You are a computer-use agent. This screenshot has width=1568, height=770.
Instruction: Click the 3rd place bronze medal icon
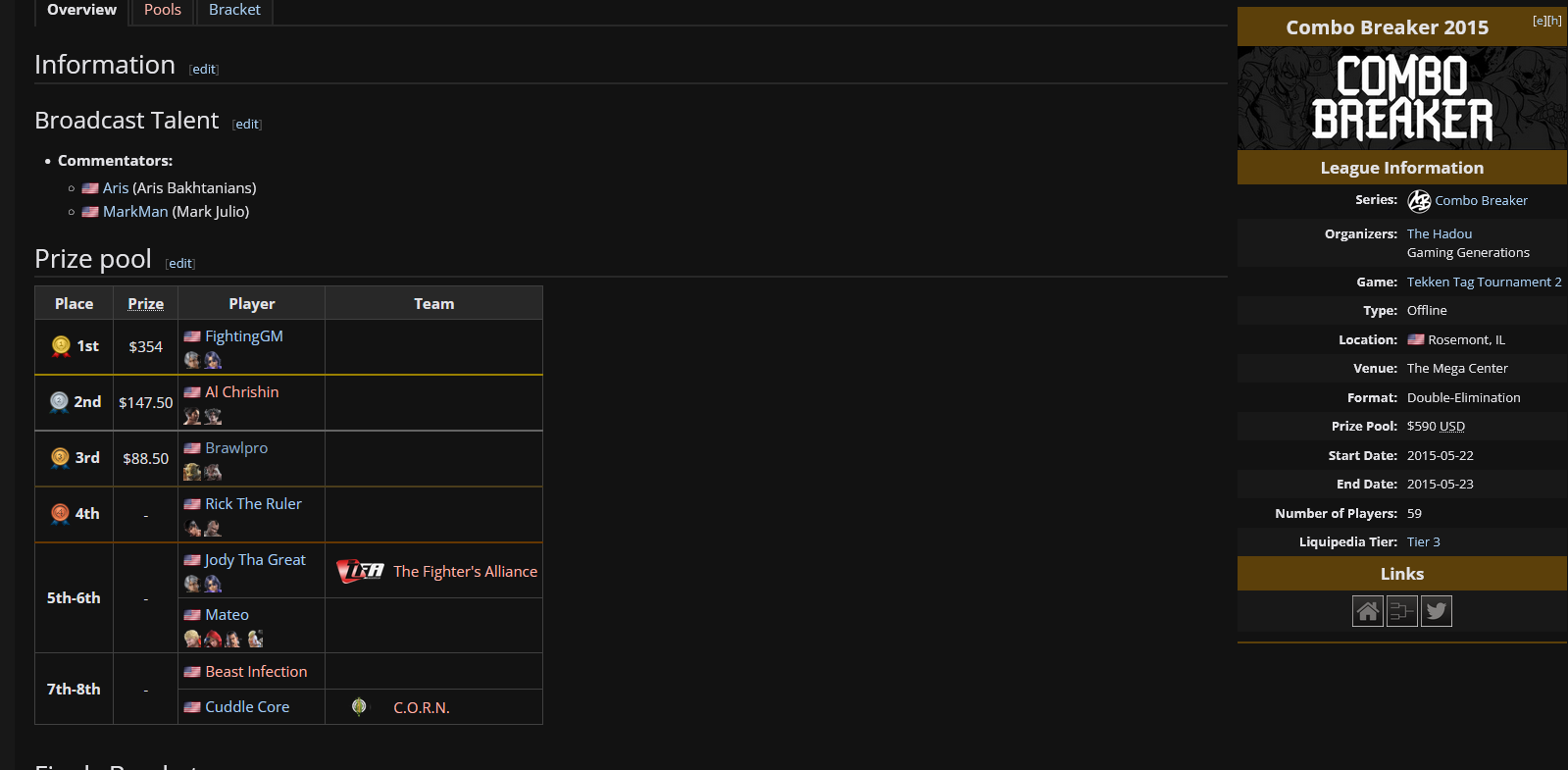click(60, 458)
